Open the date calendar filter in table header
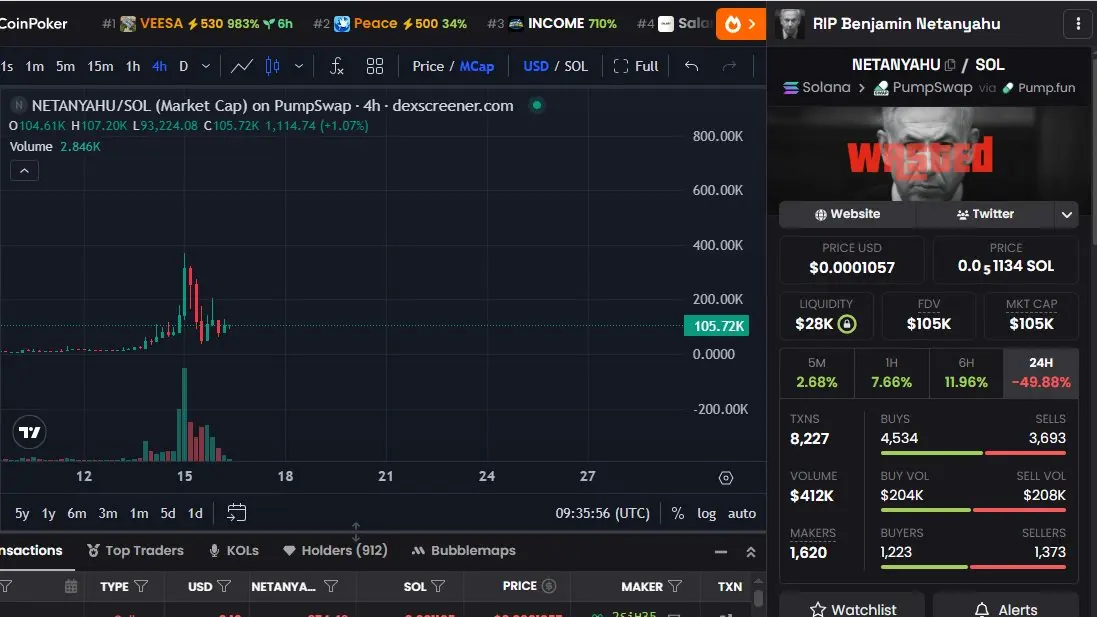The image size is (1097, 617). pyautogui.click(x=71, y=586)
